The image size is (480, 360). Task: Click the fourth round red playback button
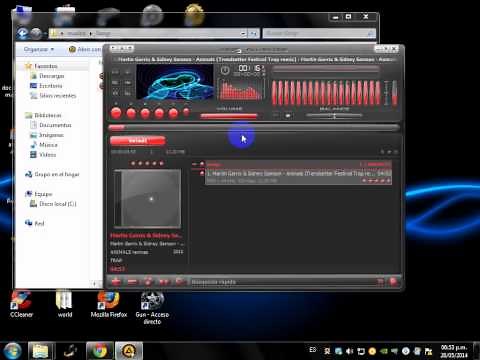tap(159, 113)
